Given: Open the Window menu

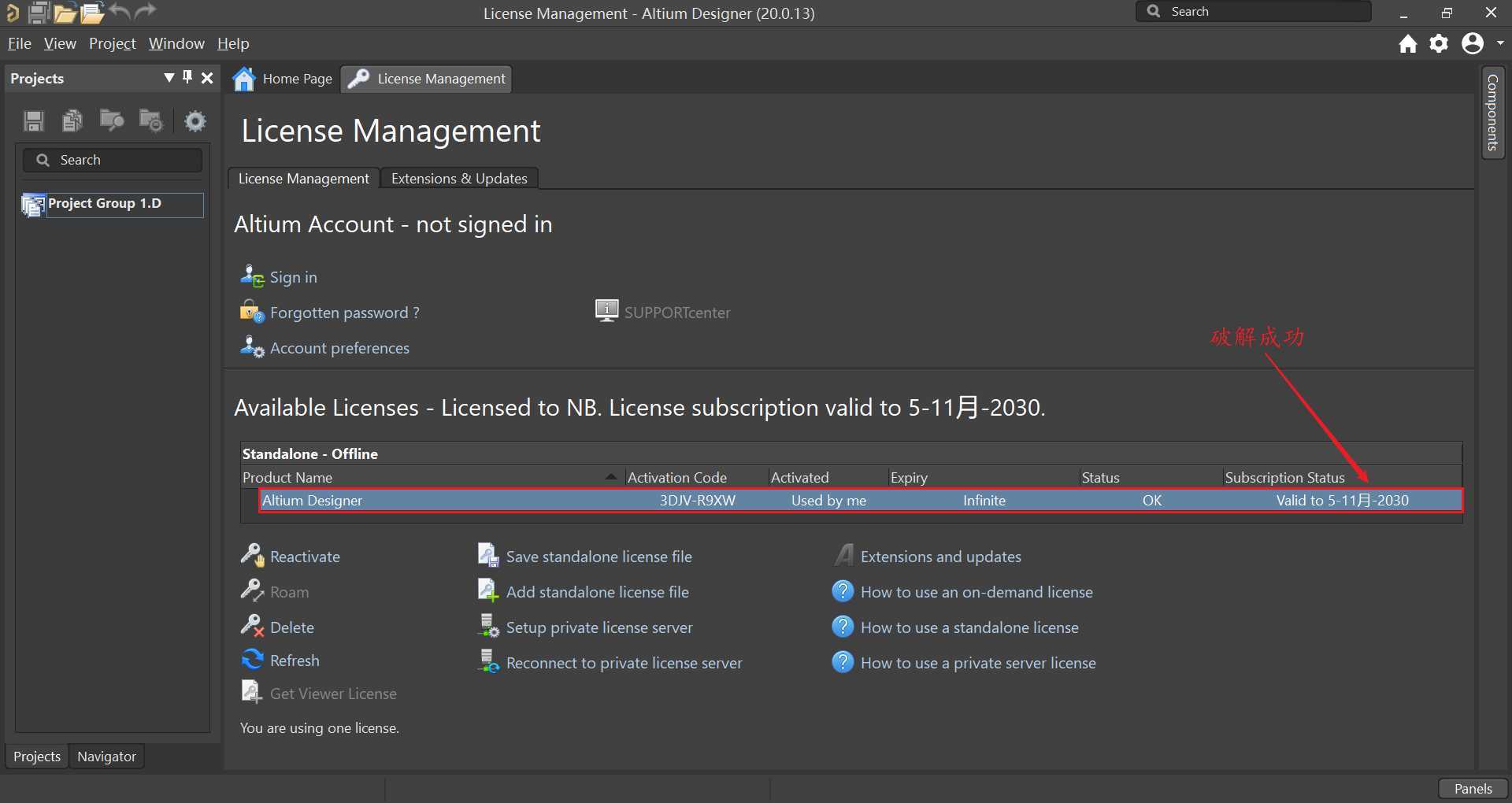Looking at the screenshot, I should (176, 43).
